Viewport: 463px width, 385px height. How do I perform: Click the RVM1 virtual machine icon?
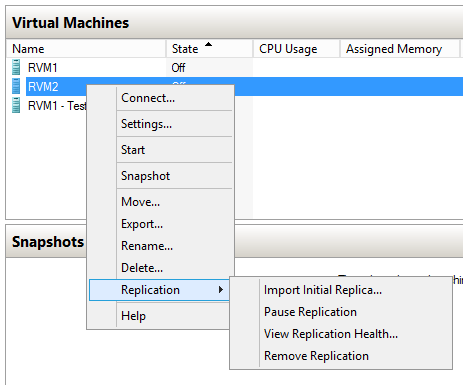(x=16, y=67)
